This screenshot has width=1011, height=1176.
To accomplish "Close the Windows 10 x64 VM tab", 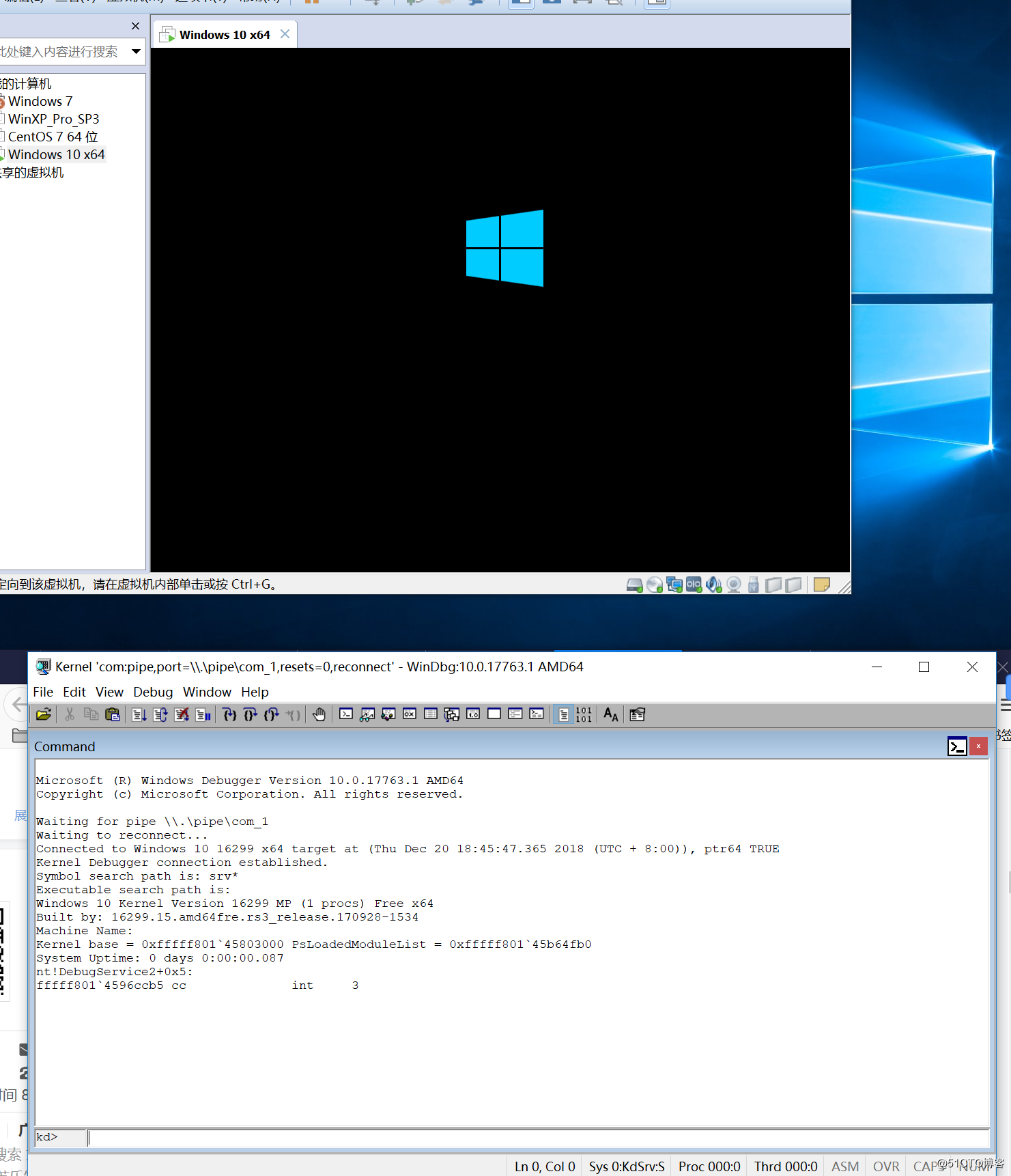I will (285, 34).
